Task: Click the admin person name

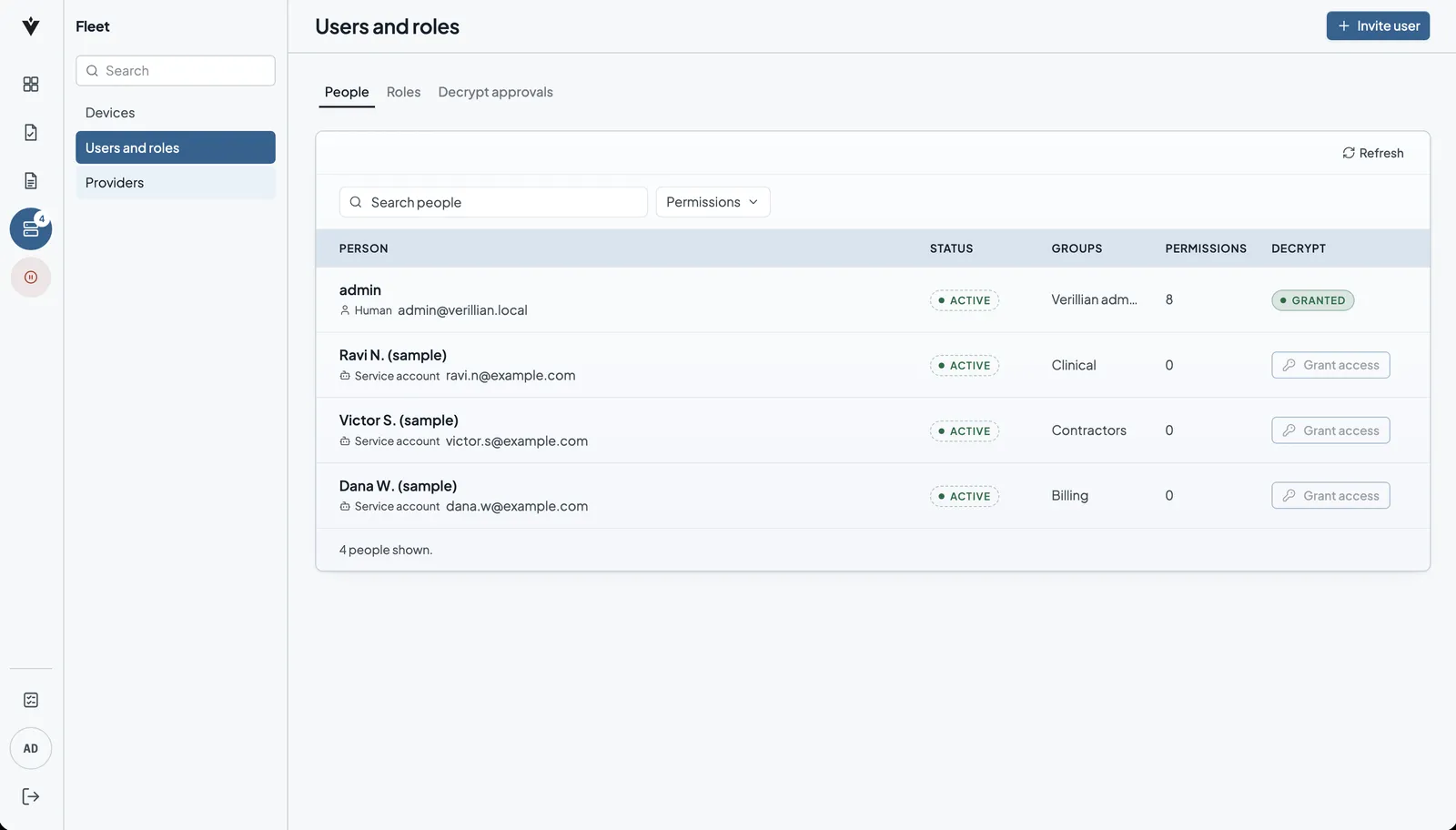Action: coord(360,289)
